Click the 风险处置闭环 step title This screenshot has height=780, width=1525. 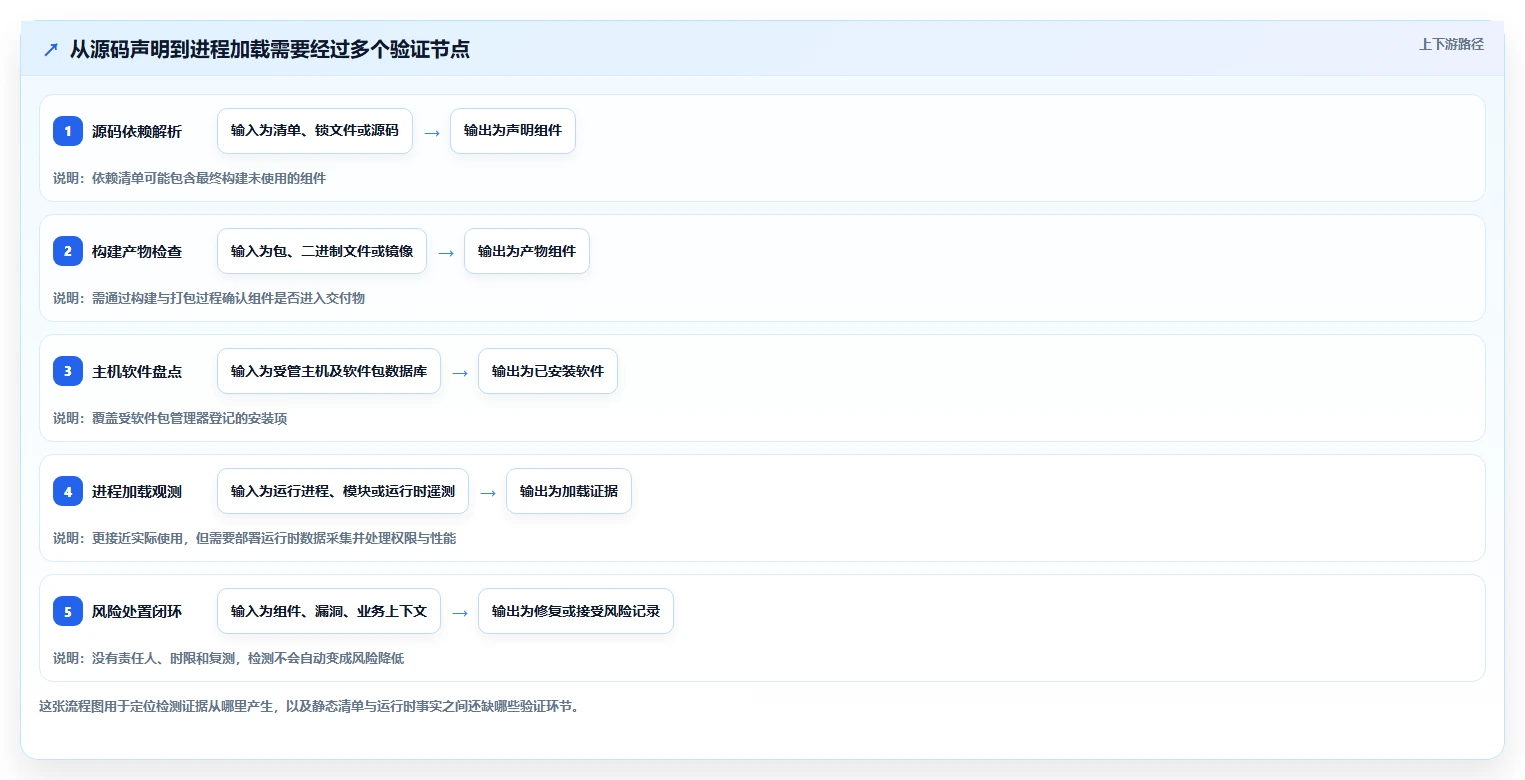137,611
